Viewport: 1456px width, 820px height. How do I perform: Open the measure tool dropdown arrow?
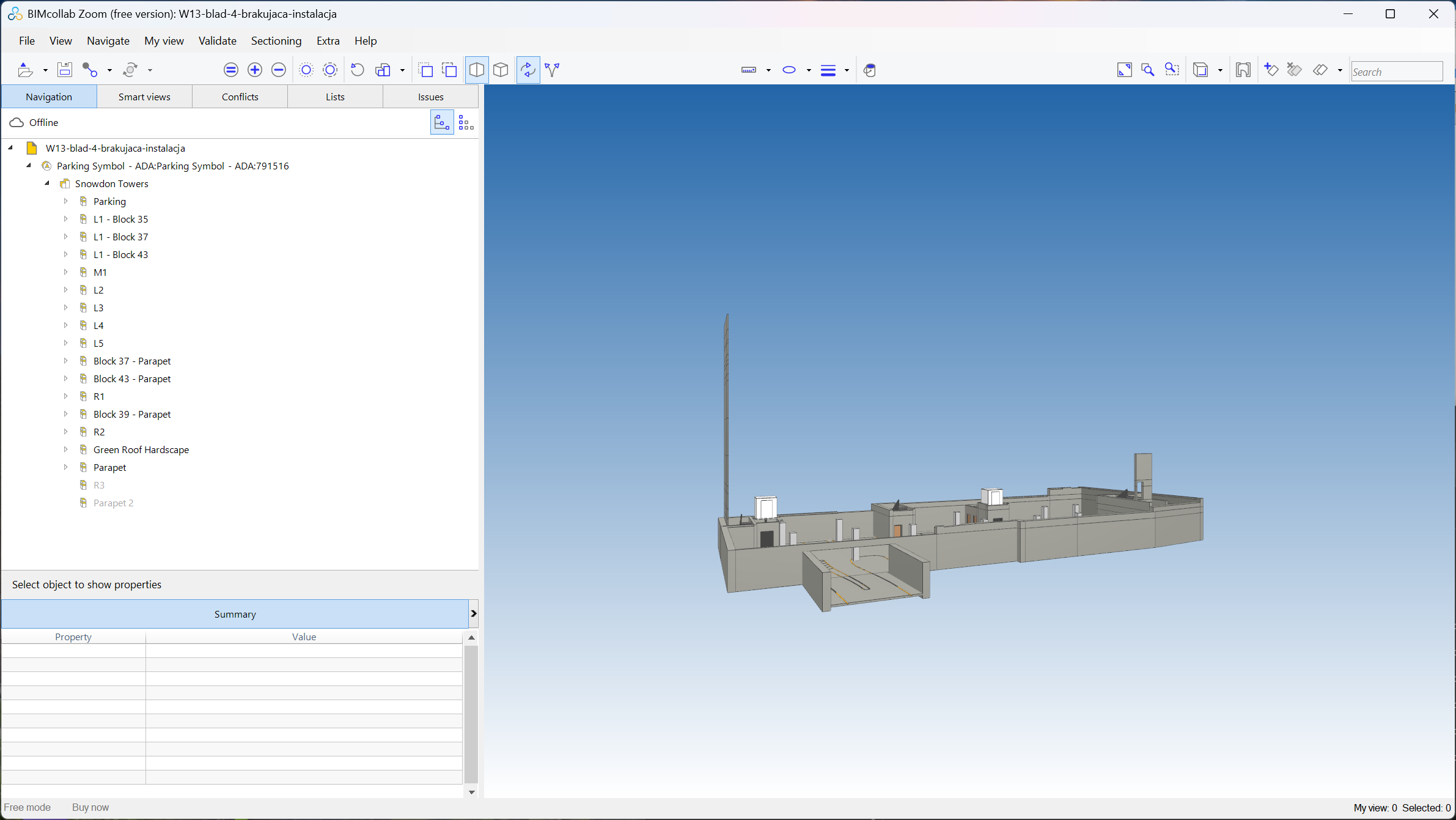(768, 70)
